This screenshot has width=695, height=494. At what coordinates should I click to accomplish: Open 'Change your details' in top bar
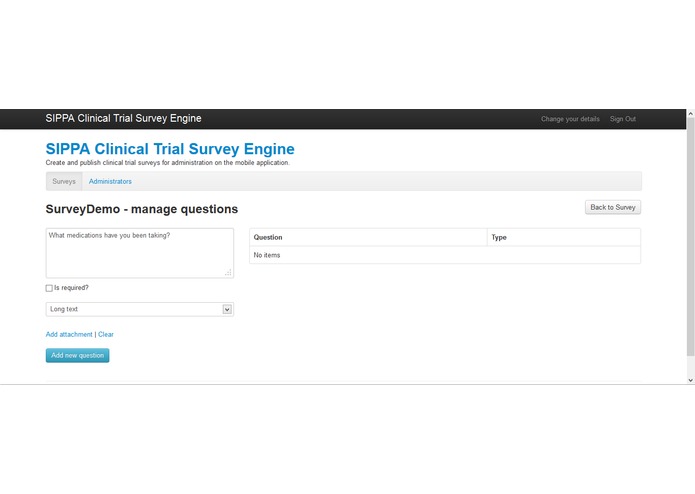click(x=570, y=119)
